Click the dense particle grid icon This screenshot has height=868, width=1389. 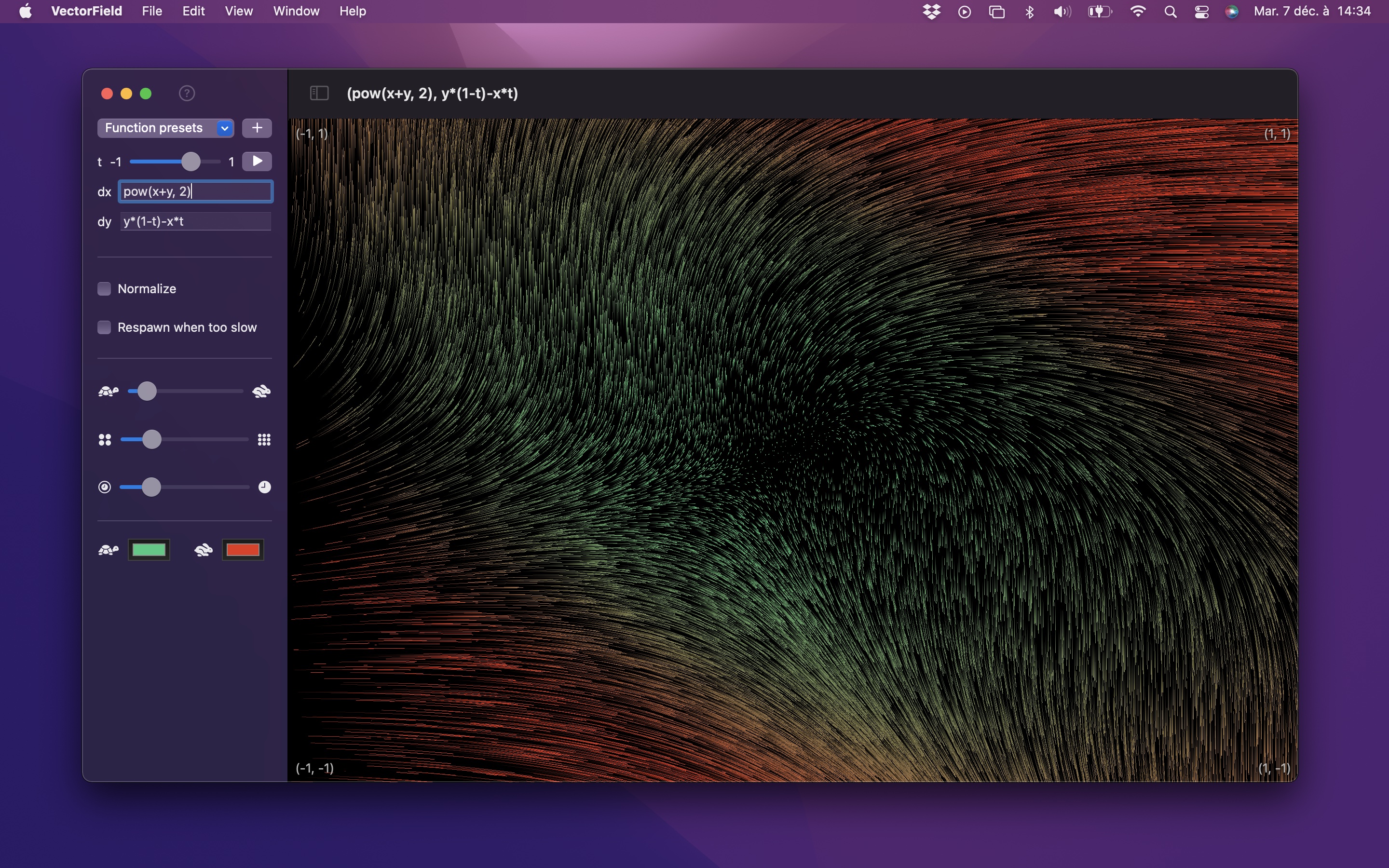264,440
